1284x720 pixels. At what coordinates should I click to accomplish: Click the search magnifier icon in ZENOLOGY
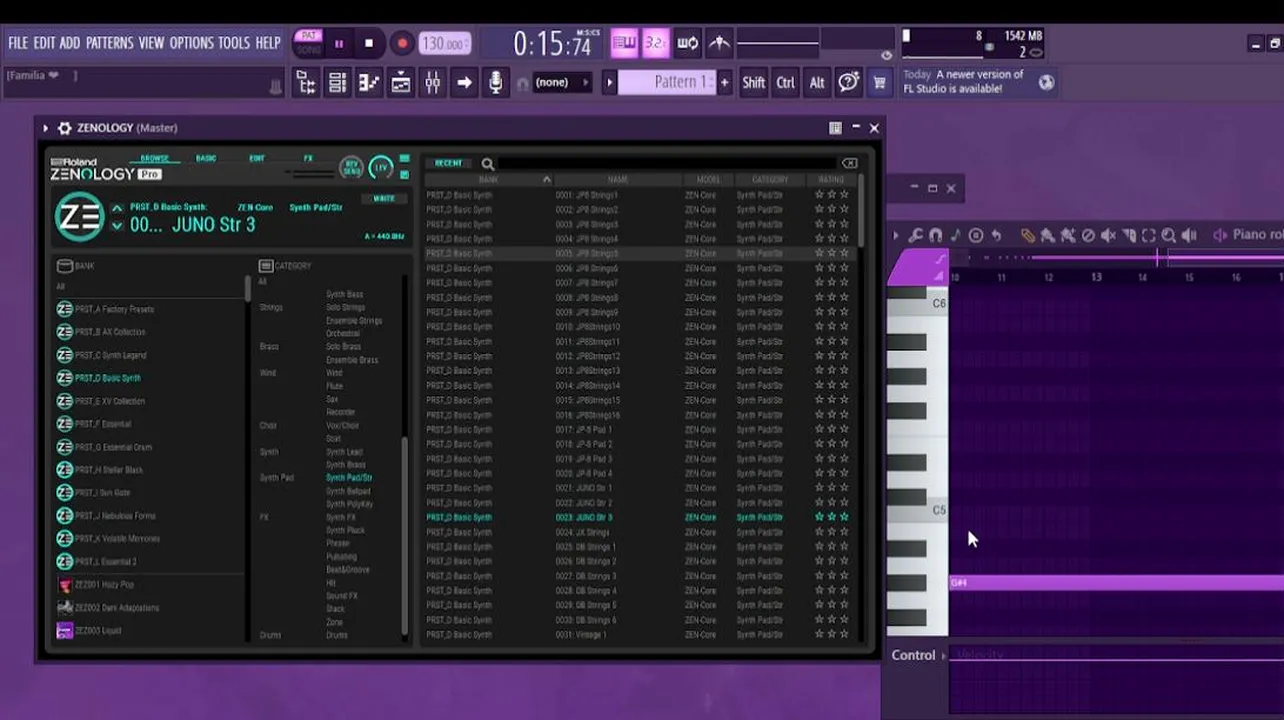coord(488,163)
